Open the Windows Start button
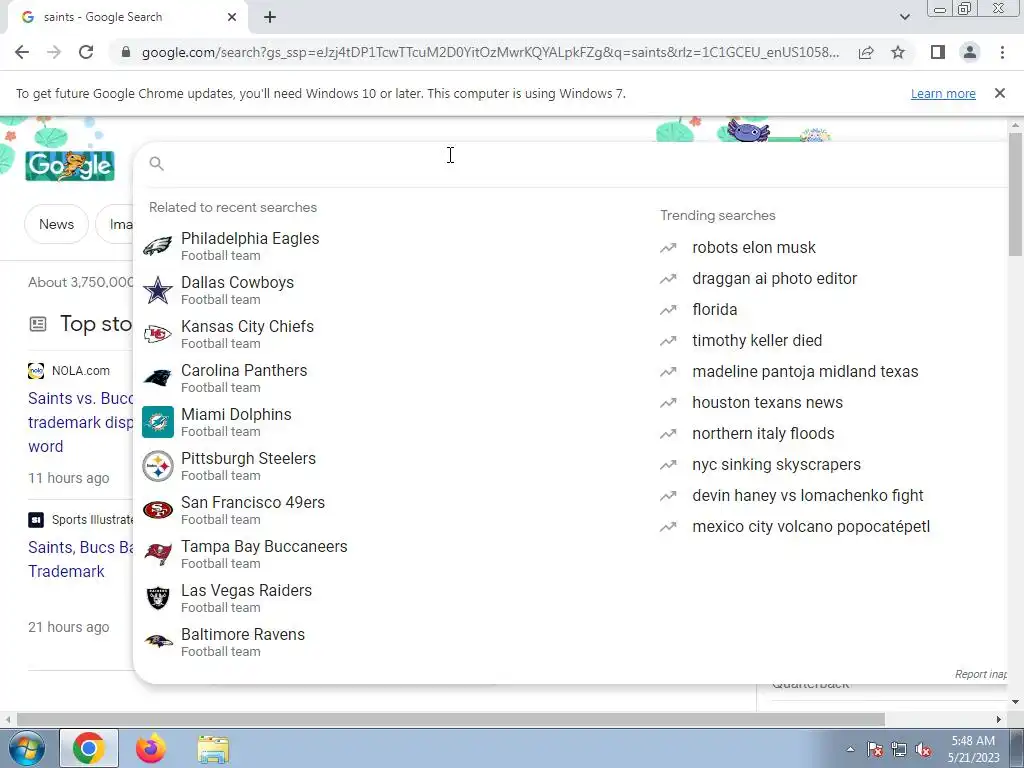This screenshot has width=1024, height=768. [25, 748]
